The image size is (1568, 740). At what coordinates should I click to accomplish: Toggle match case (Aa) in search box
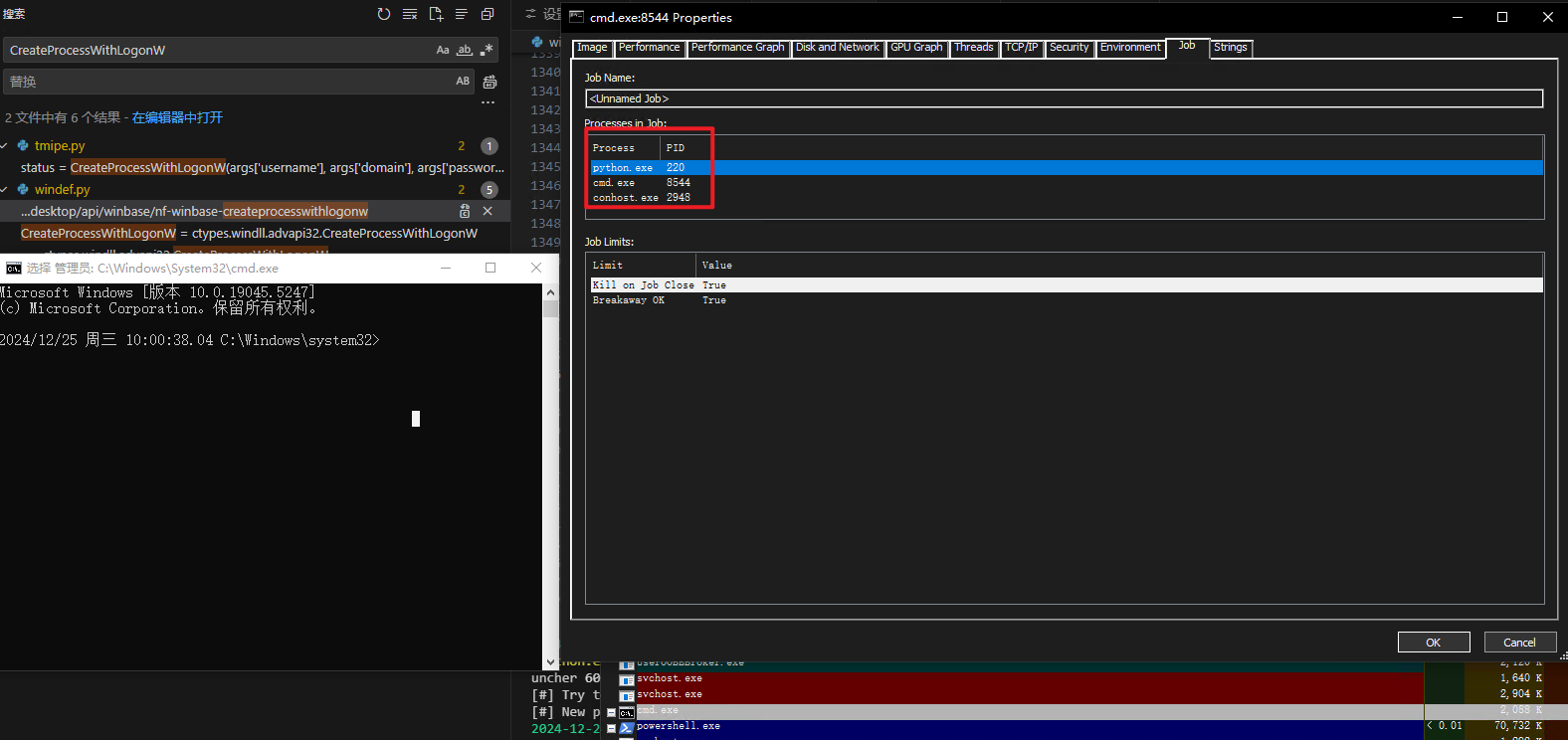coord(443,50)
